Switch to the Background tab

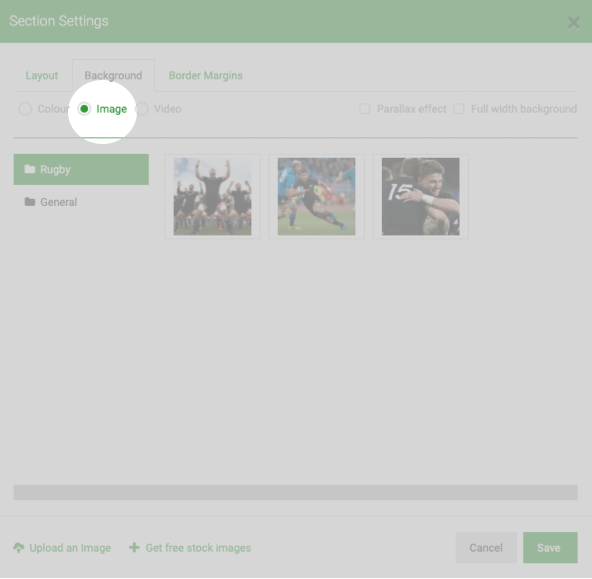click(x=113, y=75)
